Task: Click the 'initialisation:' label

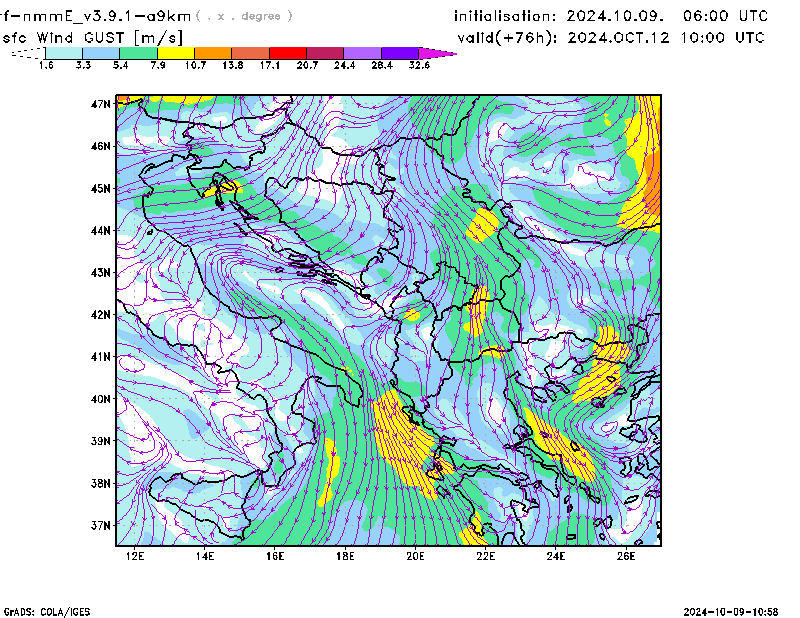Action: coord(505,16)
